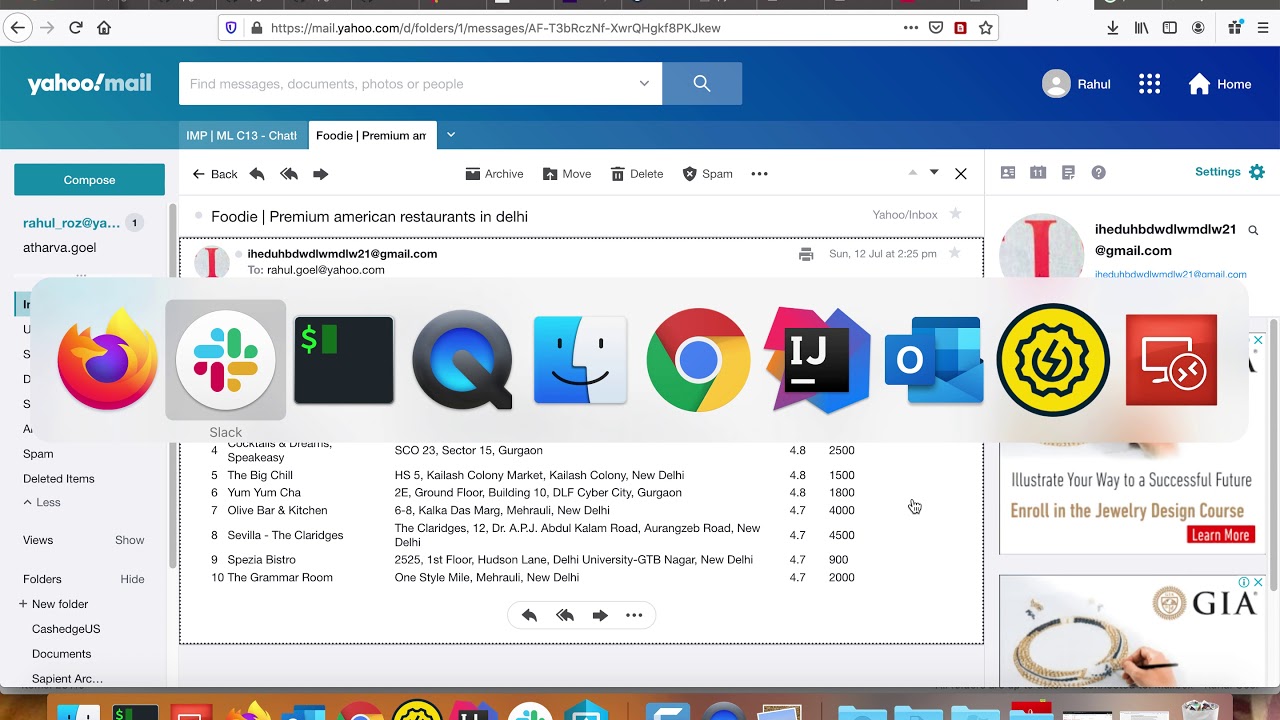This screenshot has width=1280, height=720.
Task: Open Firefox downloads arrow
Action: point(1112,28)
